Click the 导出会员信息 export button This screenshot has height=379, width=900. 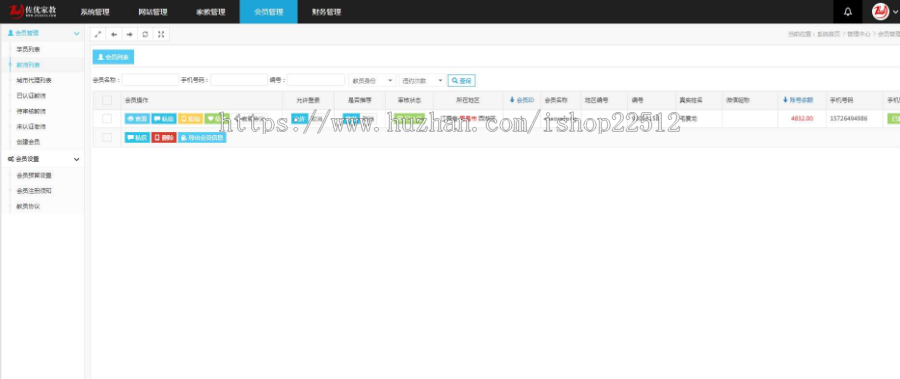point(202,138)
